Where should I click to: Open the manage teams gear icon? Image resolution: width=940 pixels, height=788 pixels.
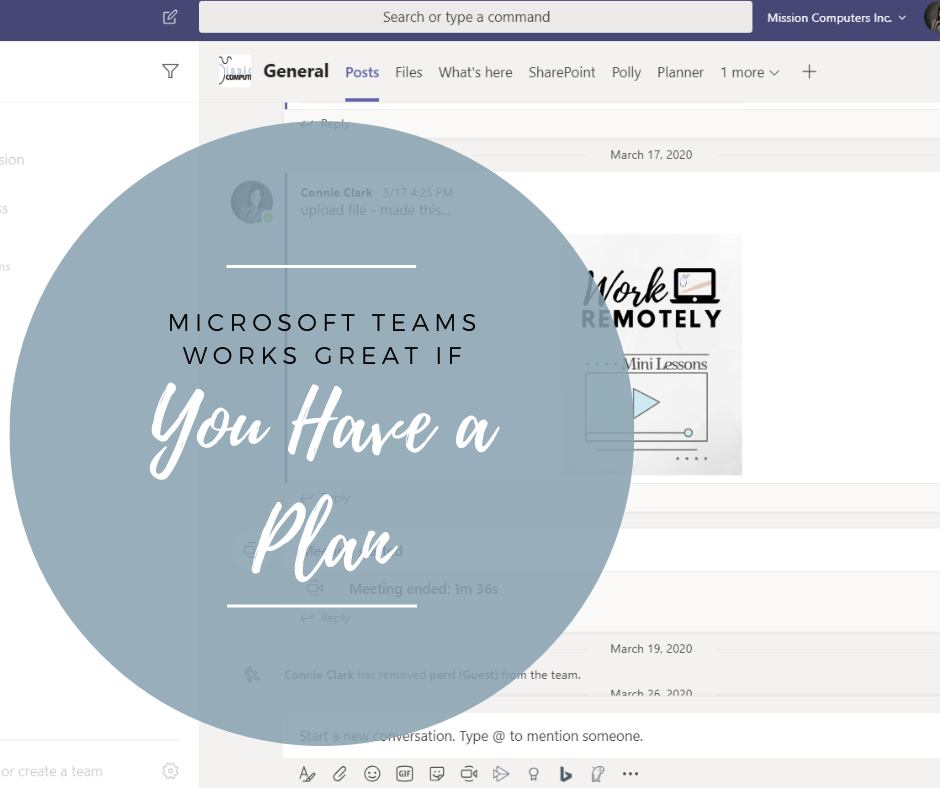[x=170, y=771]
